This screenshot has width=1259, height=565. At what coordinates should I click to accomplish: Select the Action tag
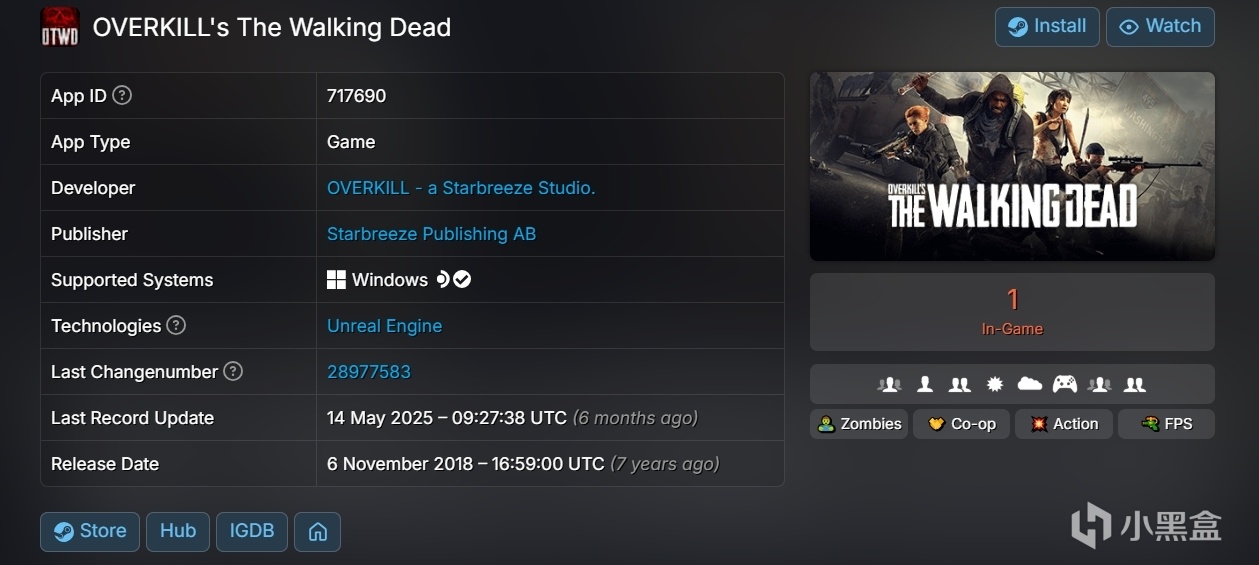tap(1064, 424)
